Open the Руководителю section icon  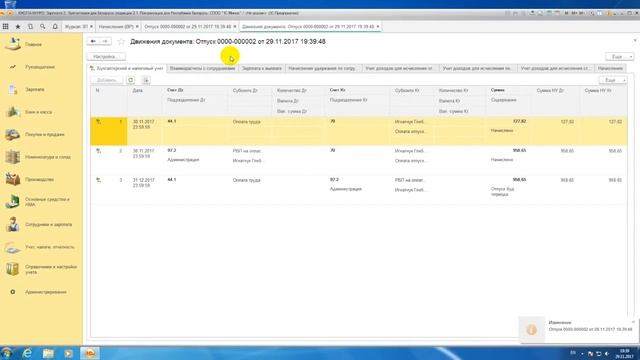[13, 67]
